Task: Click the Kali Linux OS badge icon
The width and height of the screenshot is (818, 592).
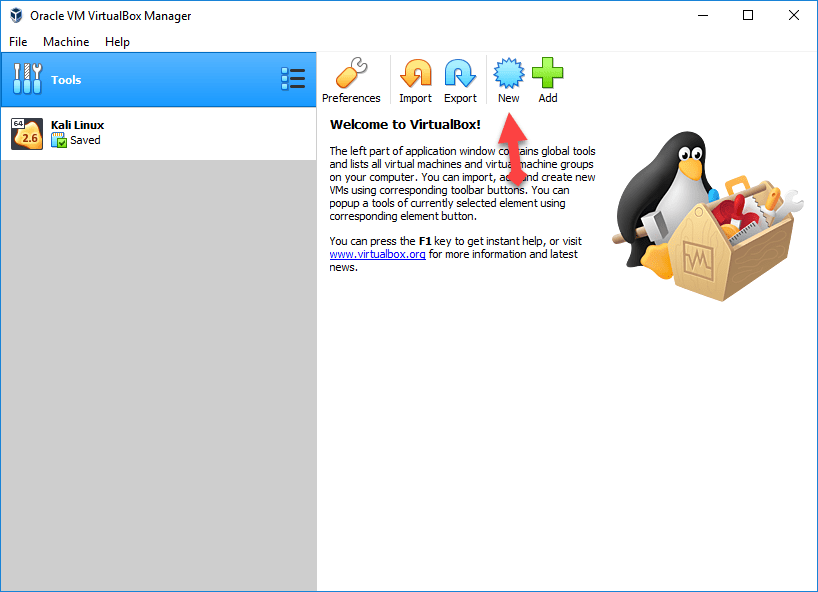Action: 27,133
